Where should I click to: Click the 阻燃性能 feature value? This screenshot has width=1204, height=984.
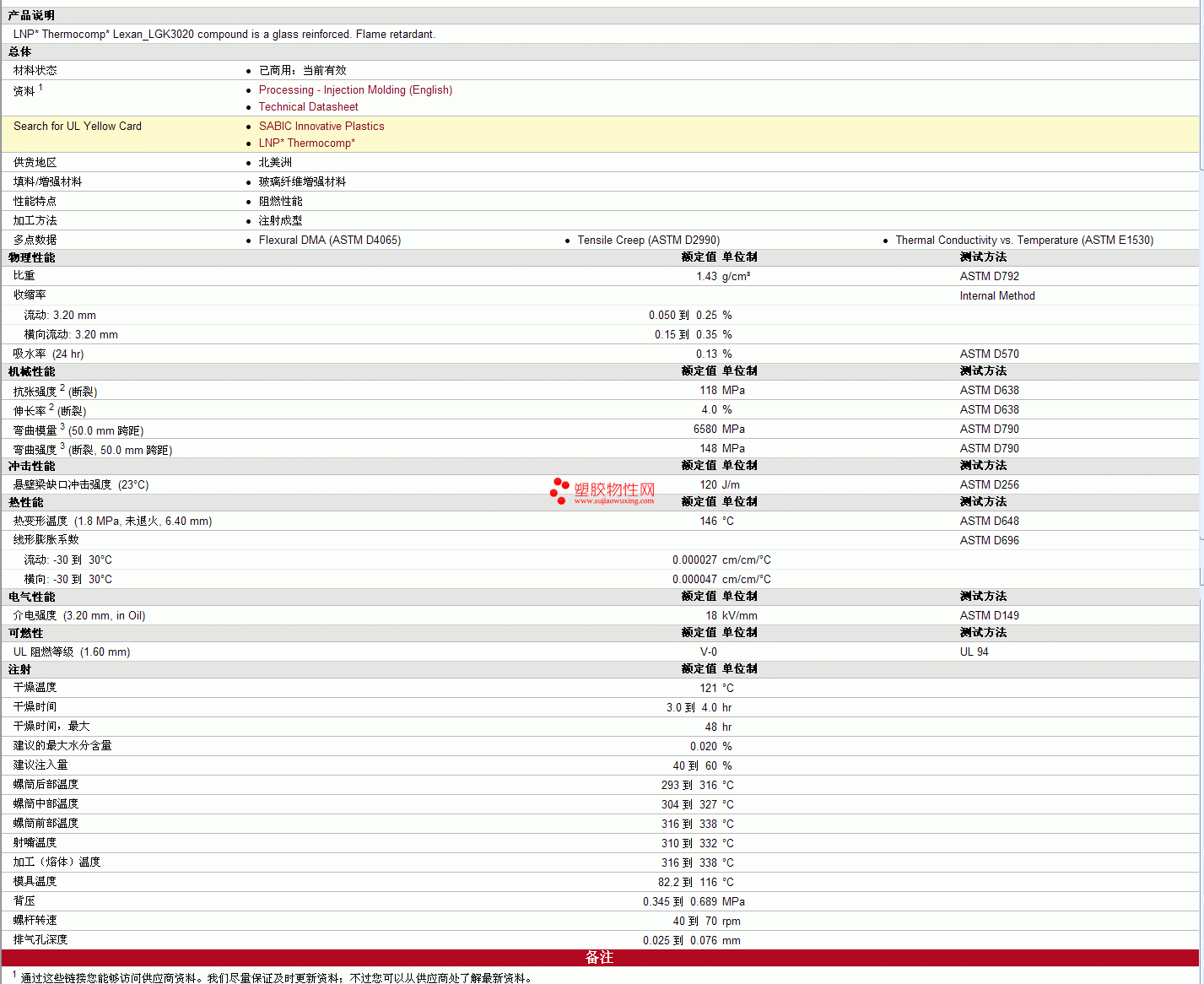(280, 202)
